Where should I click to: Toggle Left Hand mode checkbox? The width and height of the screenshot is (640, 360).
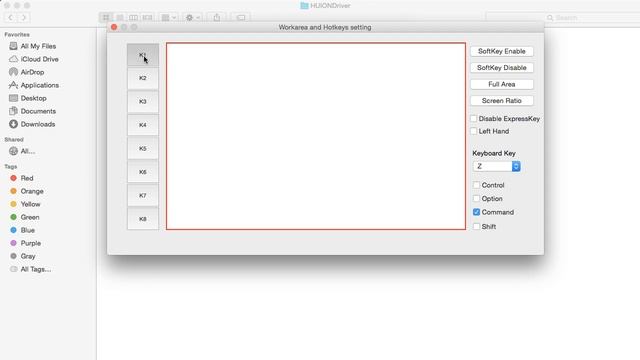click(x=473, y=131)
